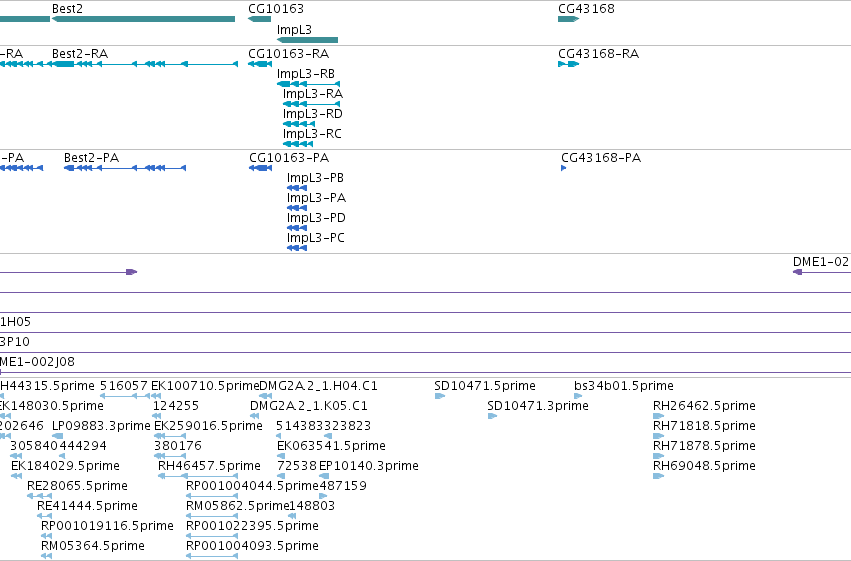This screenshot has width=851, height=561.
Task: Select EP10140.3prime EST
Action: pos(324,476)
